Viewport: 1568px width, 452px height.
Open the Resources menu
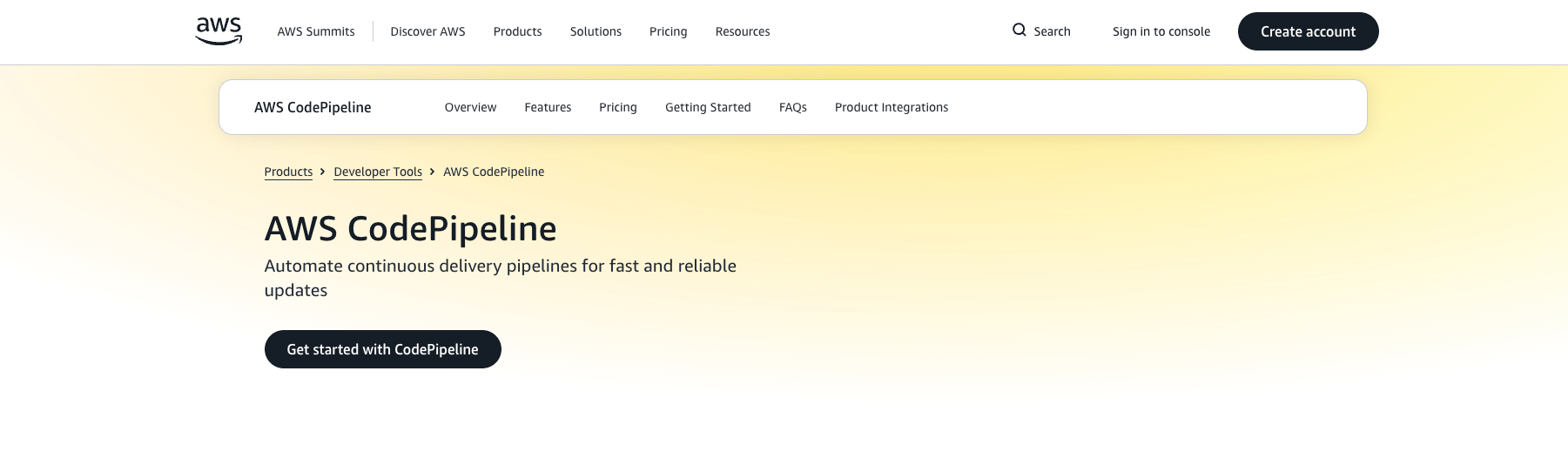click(x=743, y=31)
